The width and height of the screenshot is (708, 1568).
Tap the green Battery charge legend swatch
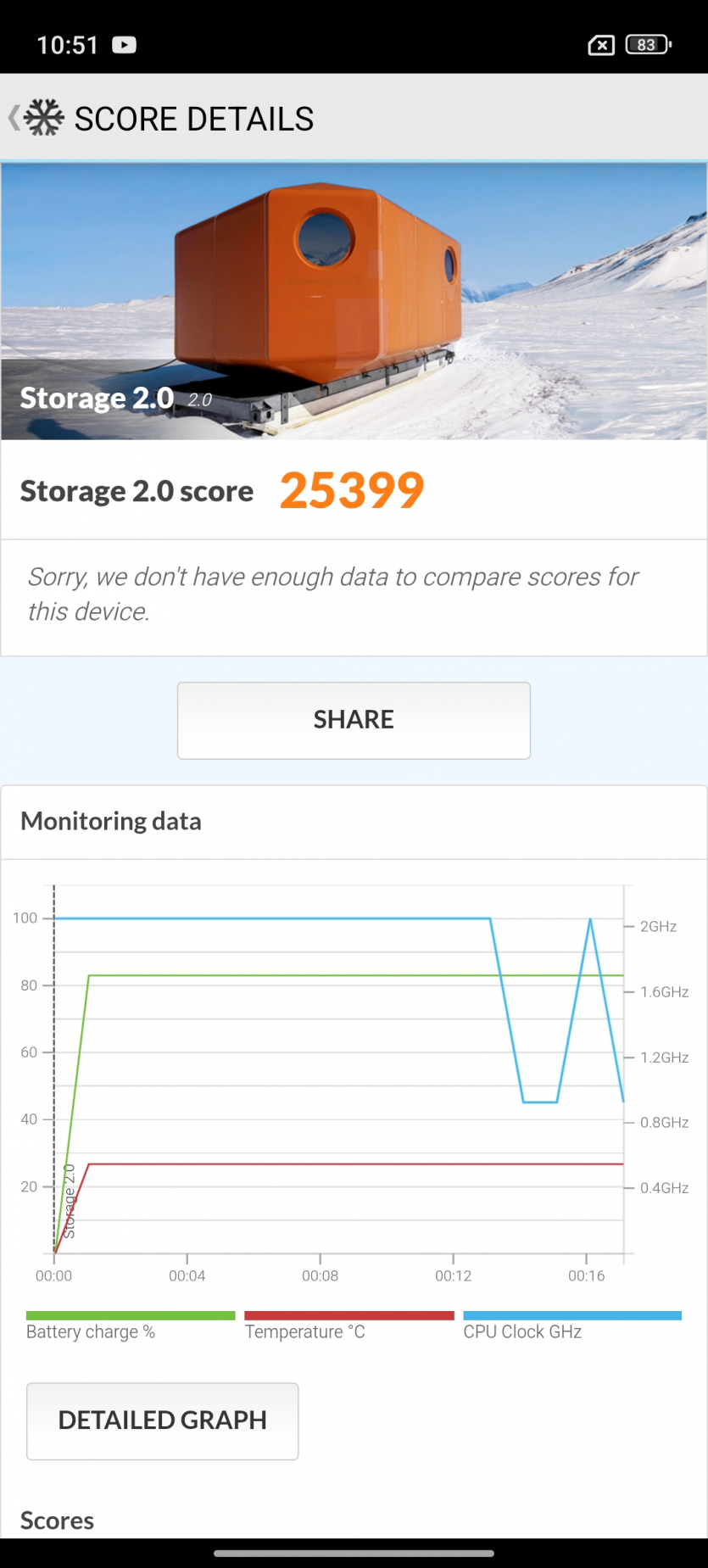[x=131, y=1315]
